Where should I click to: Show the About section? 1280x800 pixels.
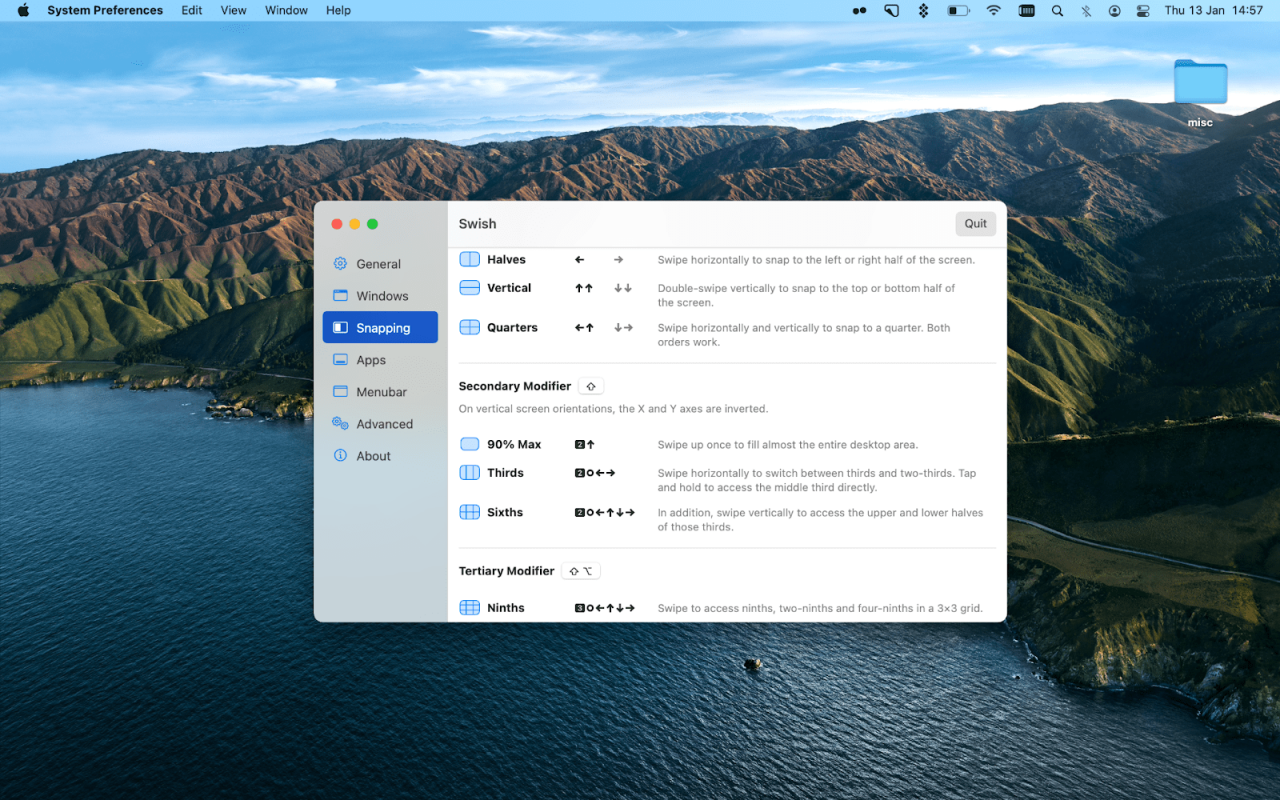(x=373, y=456)
